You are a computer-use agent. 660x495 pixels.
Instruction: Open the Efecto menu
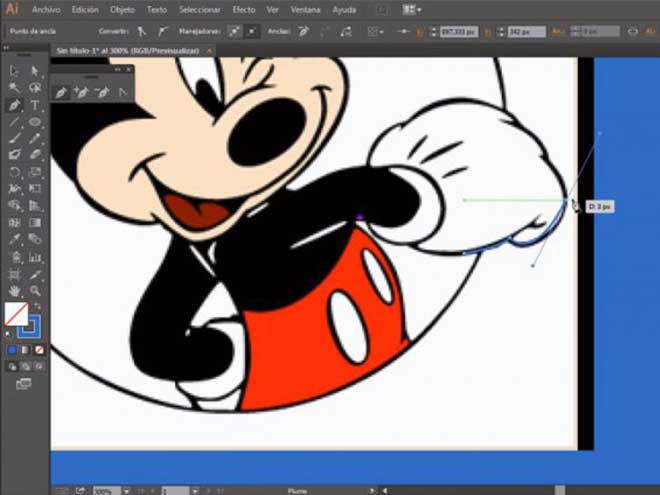click(244, 9)
